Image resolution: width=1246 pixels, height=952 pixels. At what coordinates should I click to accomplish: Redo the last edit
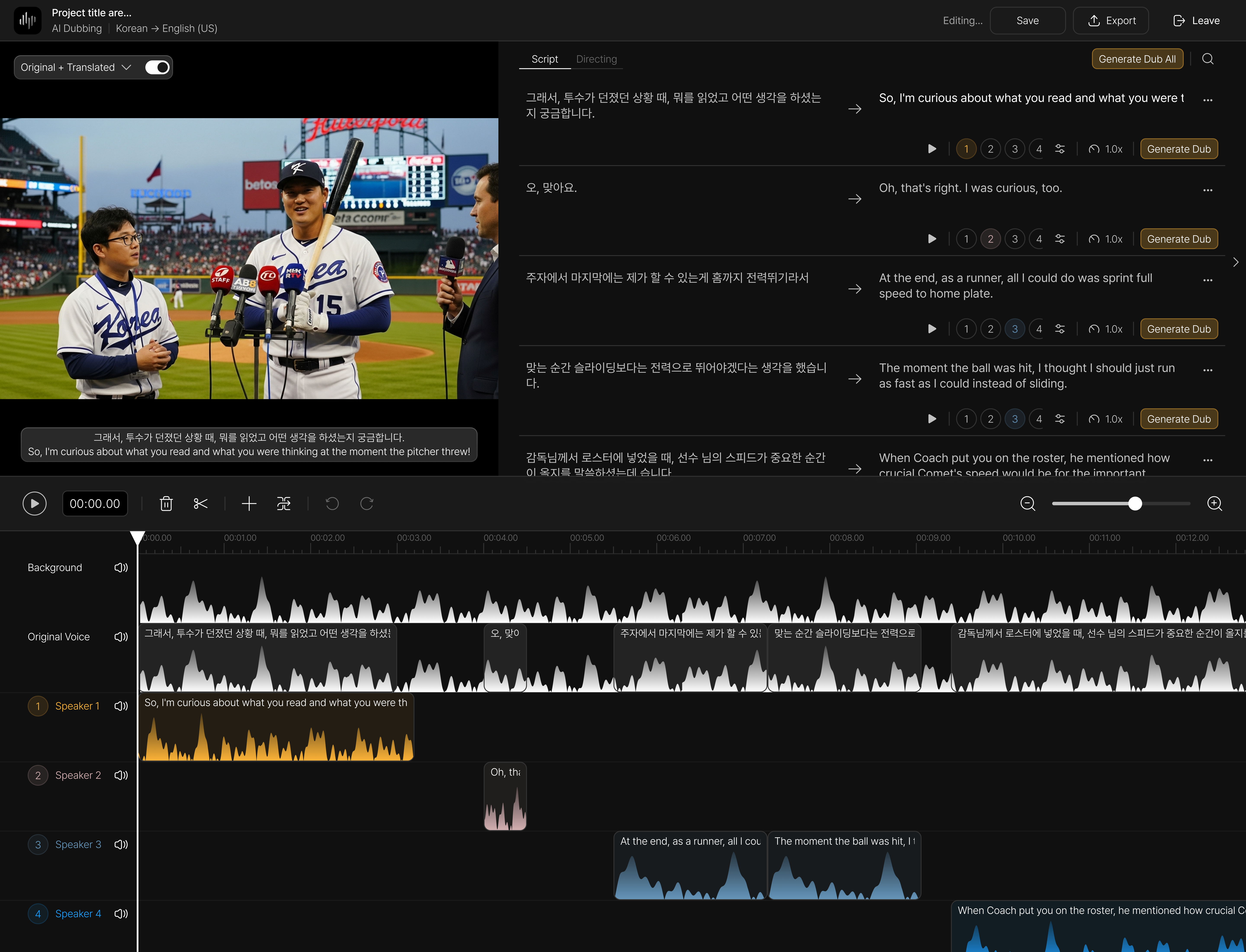pyautogui.click(x=367, y=503)
